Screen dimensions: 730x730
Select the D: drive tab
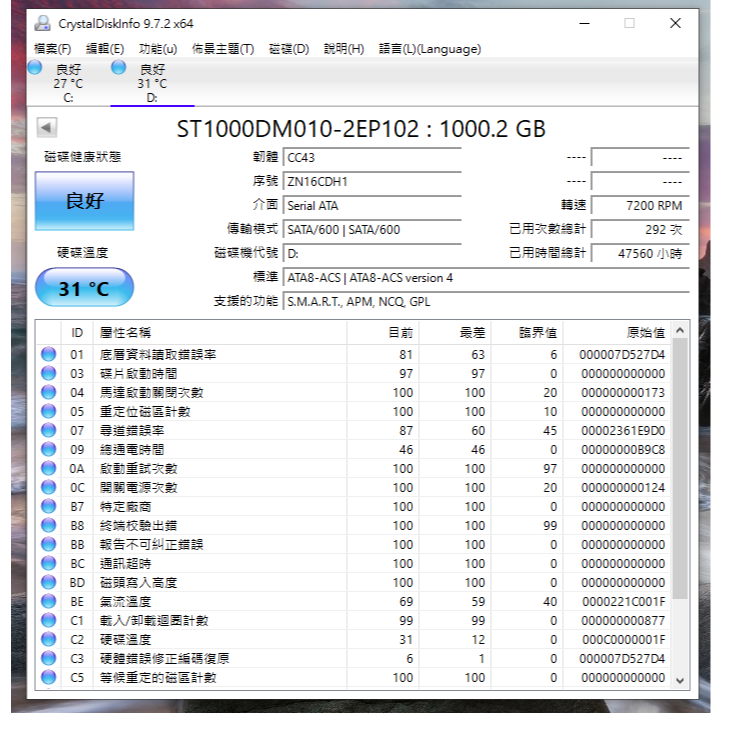click(x=152, y=83)
